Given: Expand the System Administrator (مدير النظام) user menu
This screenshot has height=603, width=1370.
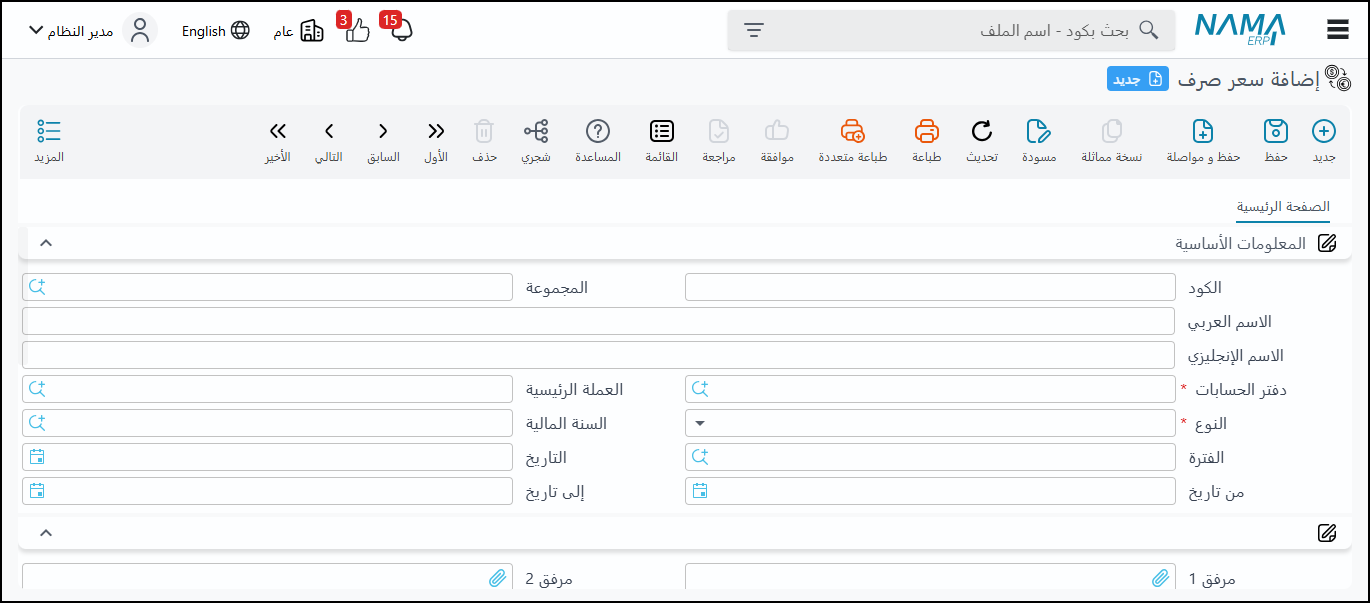Looking at the screenshot, I should click(36, 30).
